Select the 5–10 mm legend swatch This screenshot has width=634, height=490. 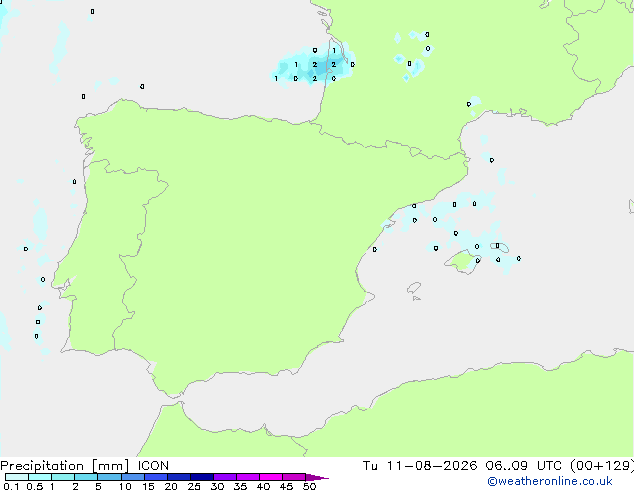pyautogui.click(x=109, y=477)
